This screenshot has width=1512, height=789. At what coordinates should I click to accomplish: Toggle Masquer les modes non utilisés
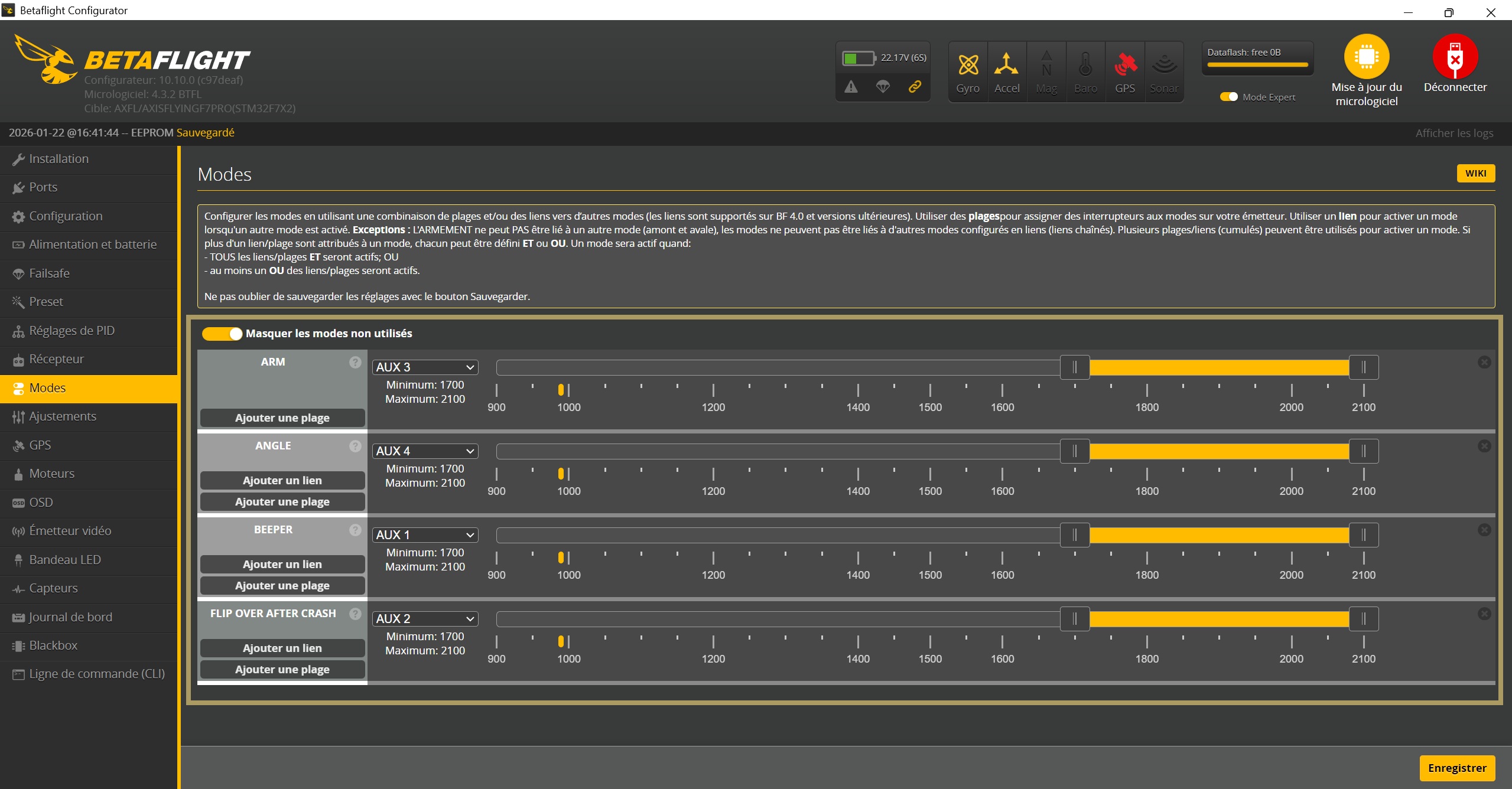coord(222,334)
